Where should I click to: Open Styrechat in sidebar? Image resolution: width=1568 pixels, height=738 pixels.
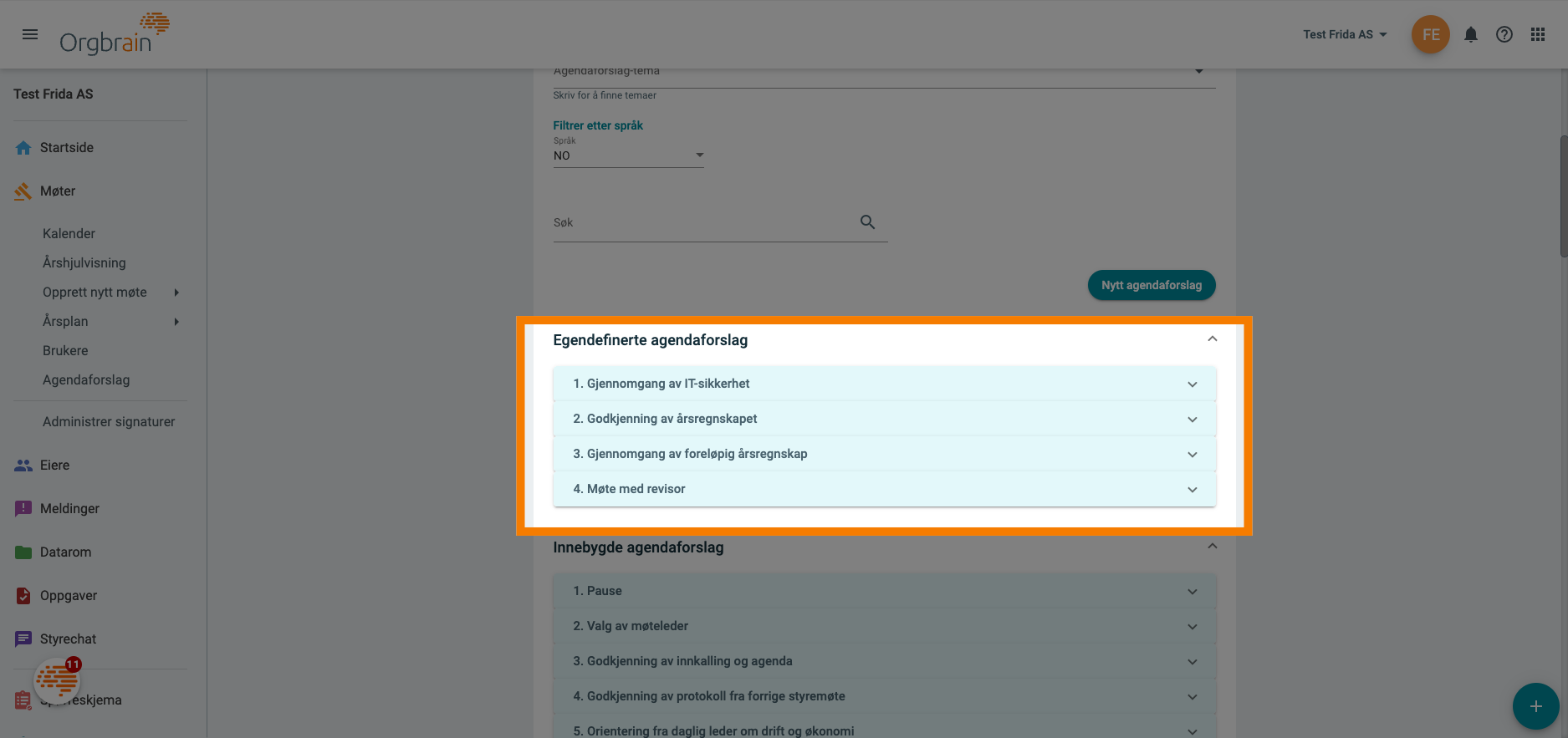[x=68, y=639]
